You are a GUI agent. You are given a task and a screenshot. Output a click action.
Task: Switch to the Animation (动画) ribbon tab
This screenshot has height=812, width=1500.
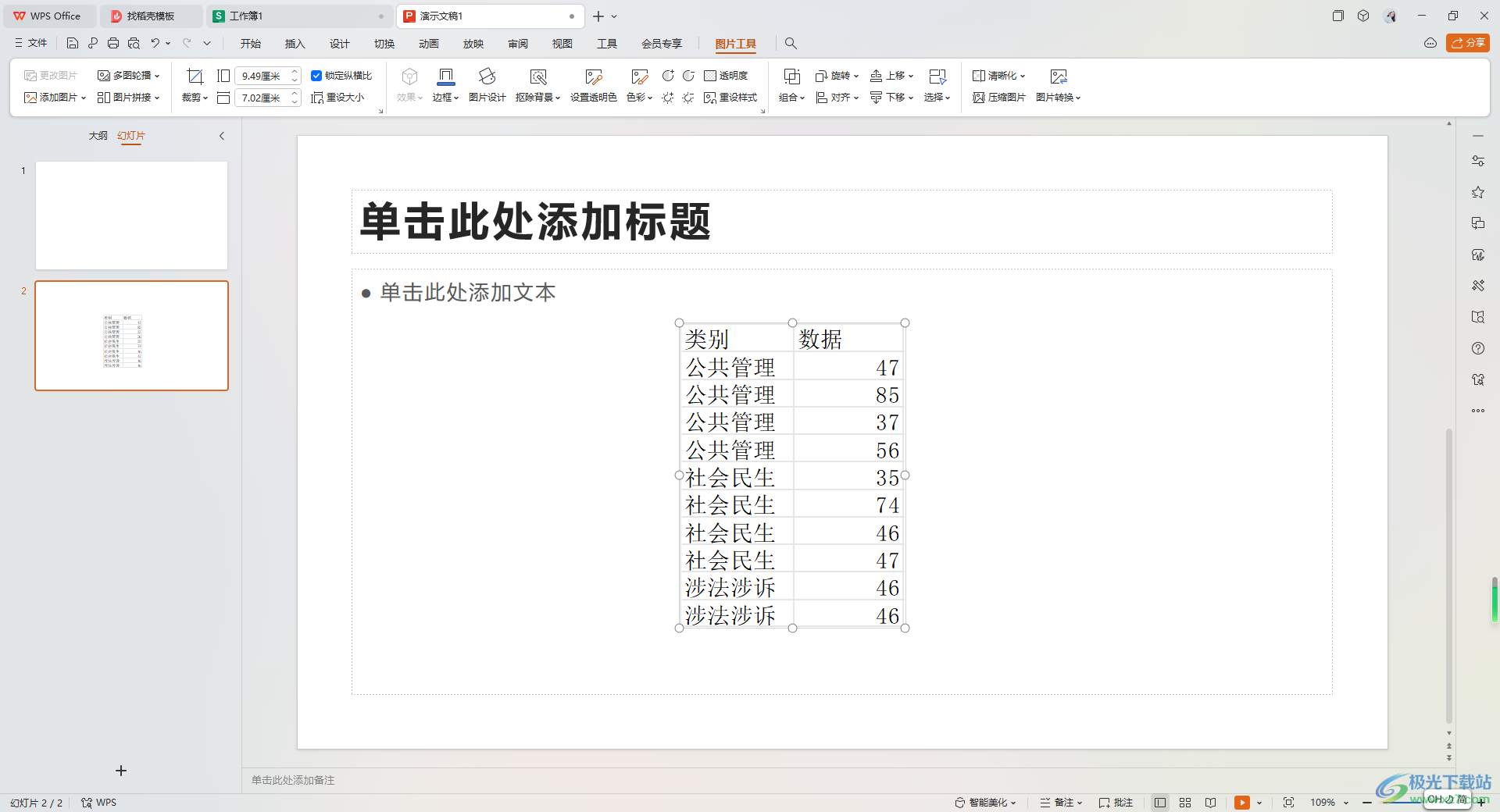click(428, 44)
